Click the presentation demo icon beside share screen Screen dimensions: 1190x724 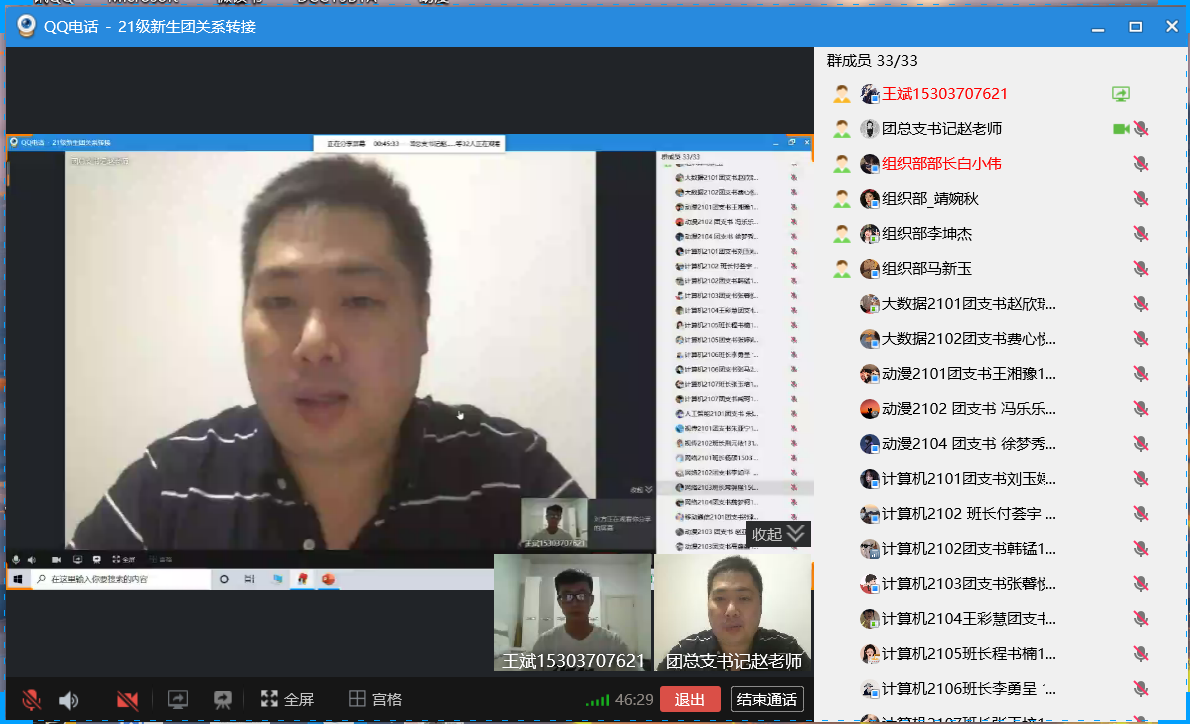(223, 700)
